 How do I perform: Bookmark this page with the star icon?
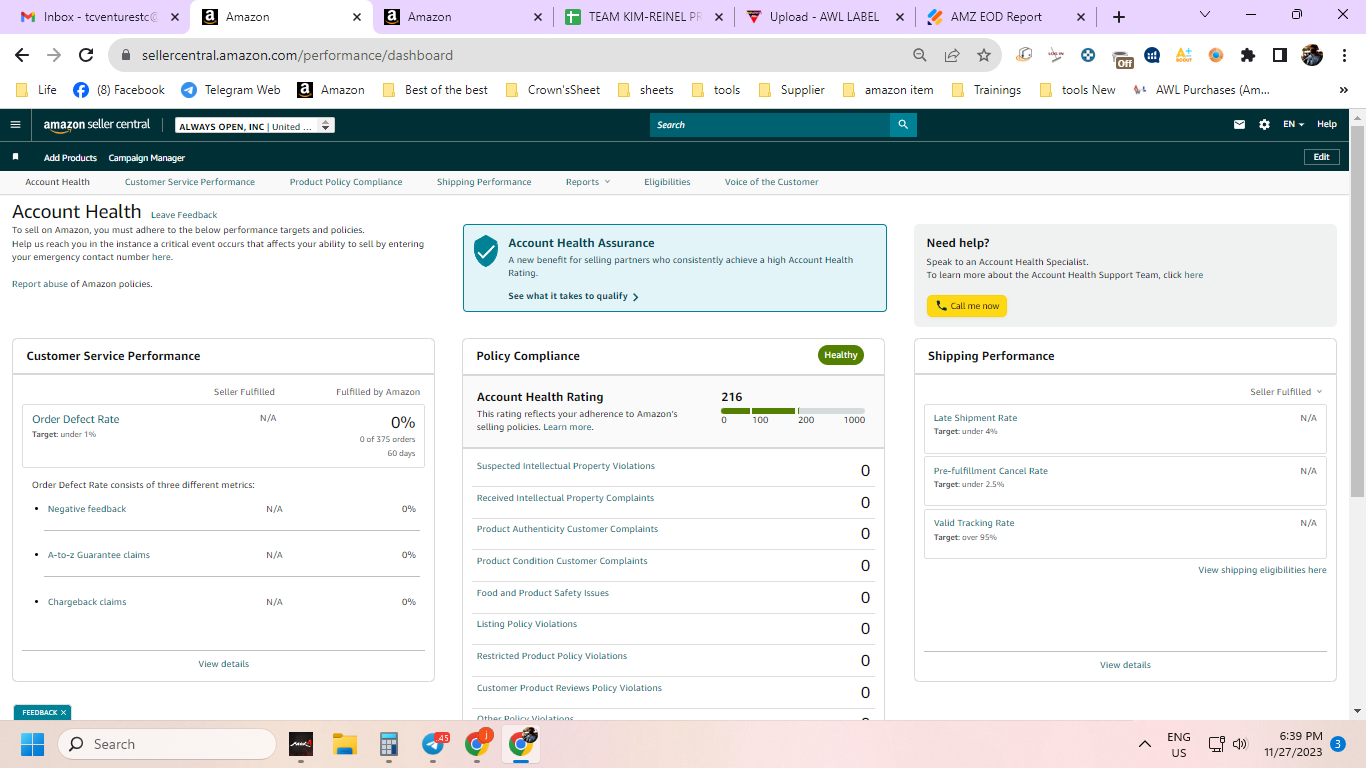[984, 55]
